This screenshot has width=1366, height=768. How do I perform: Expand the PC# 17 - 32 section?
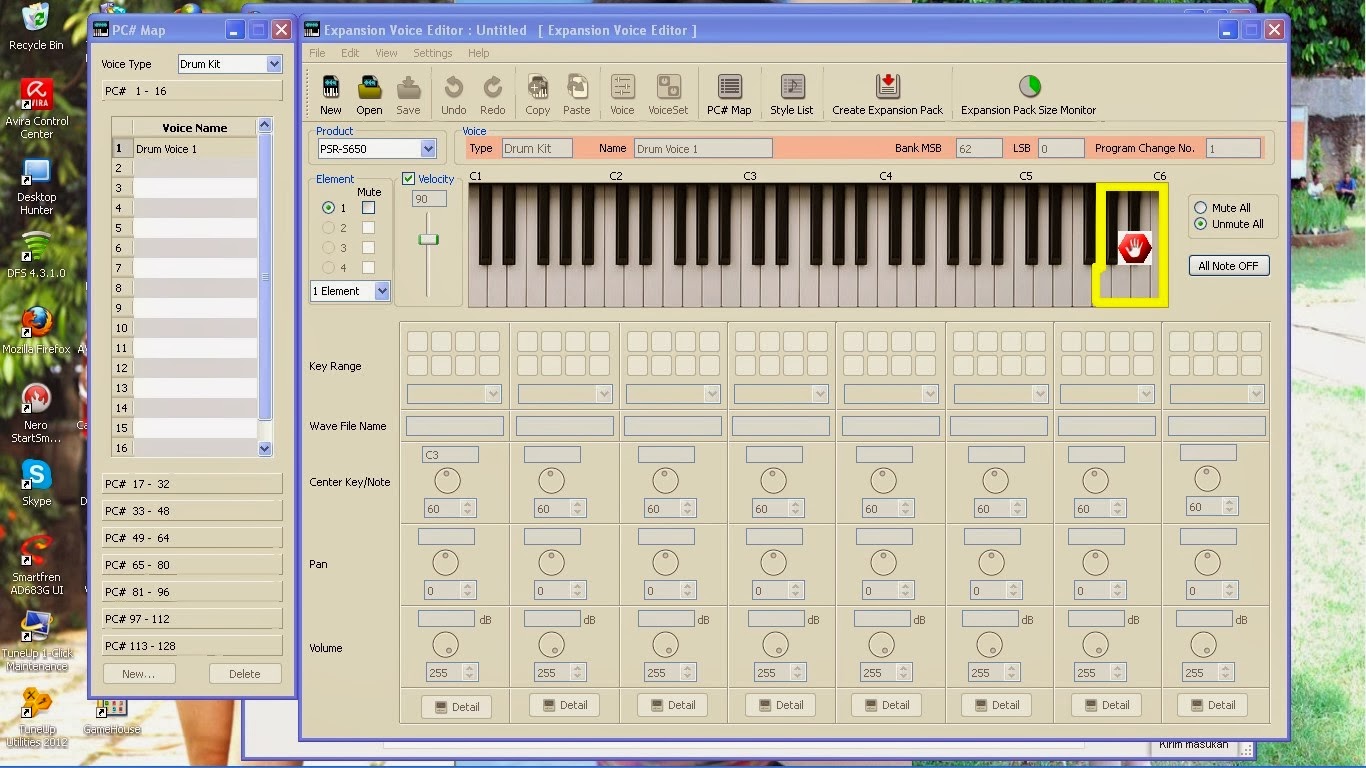point(192,484)
